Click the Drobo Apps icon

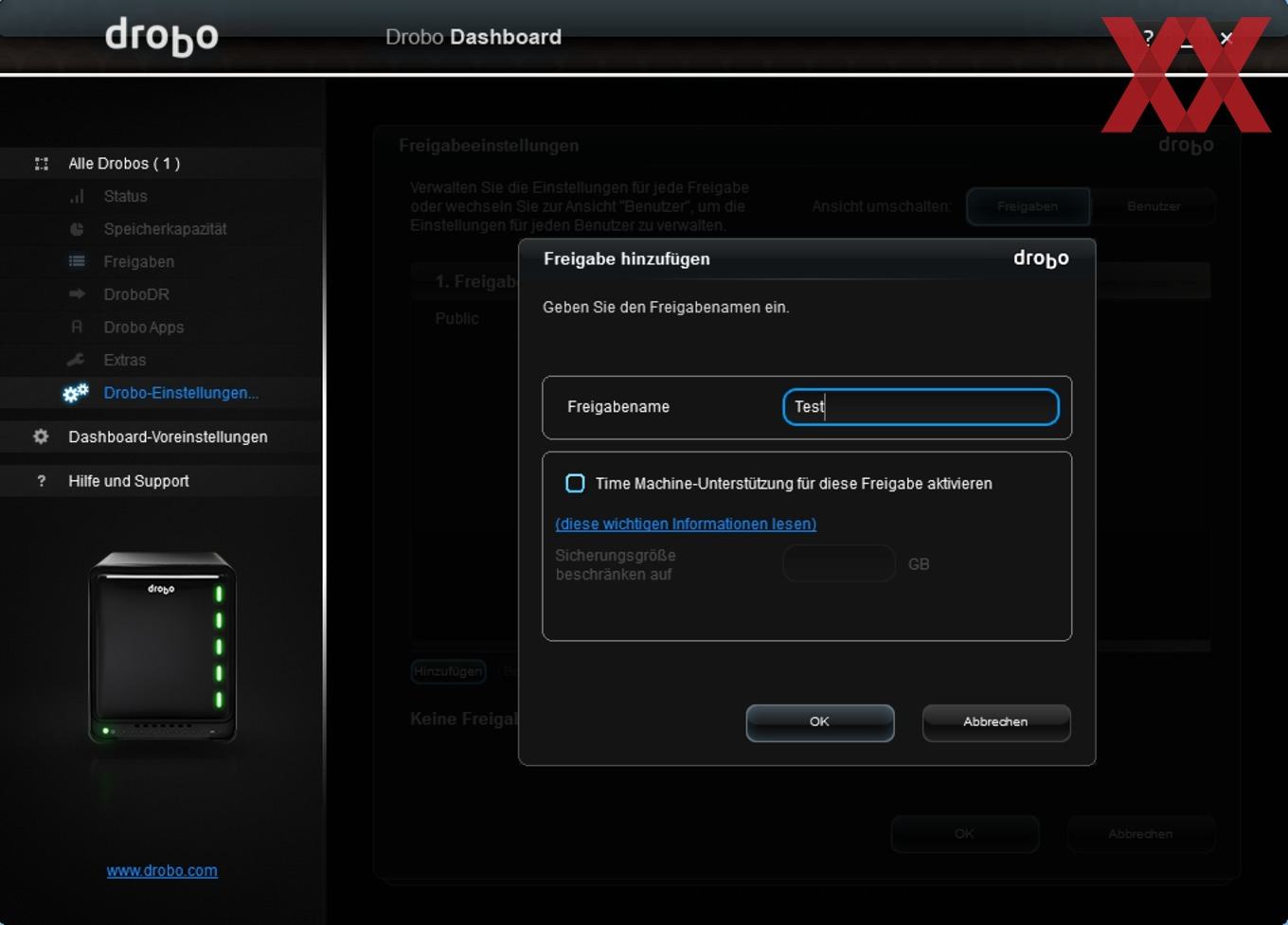coord(78,327)
